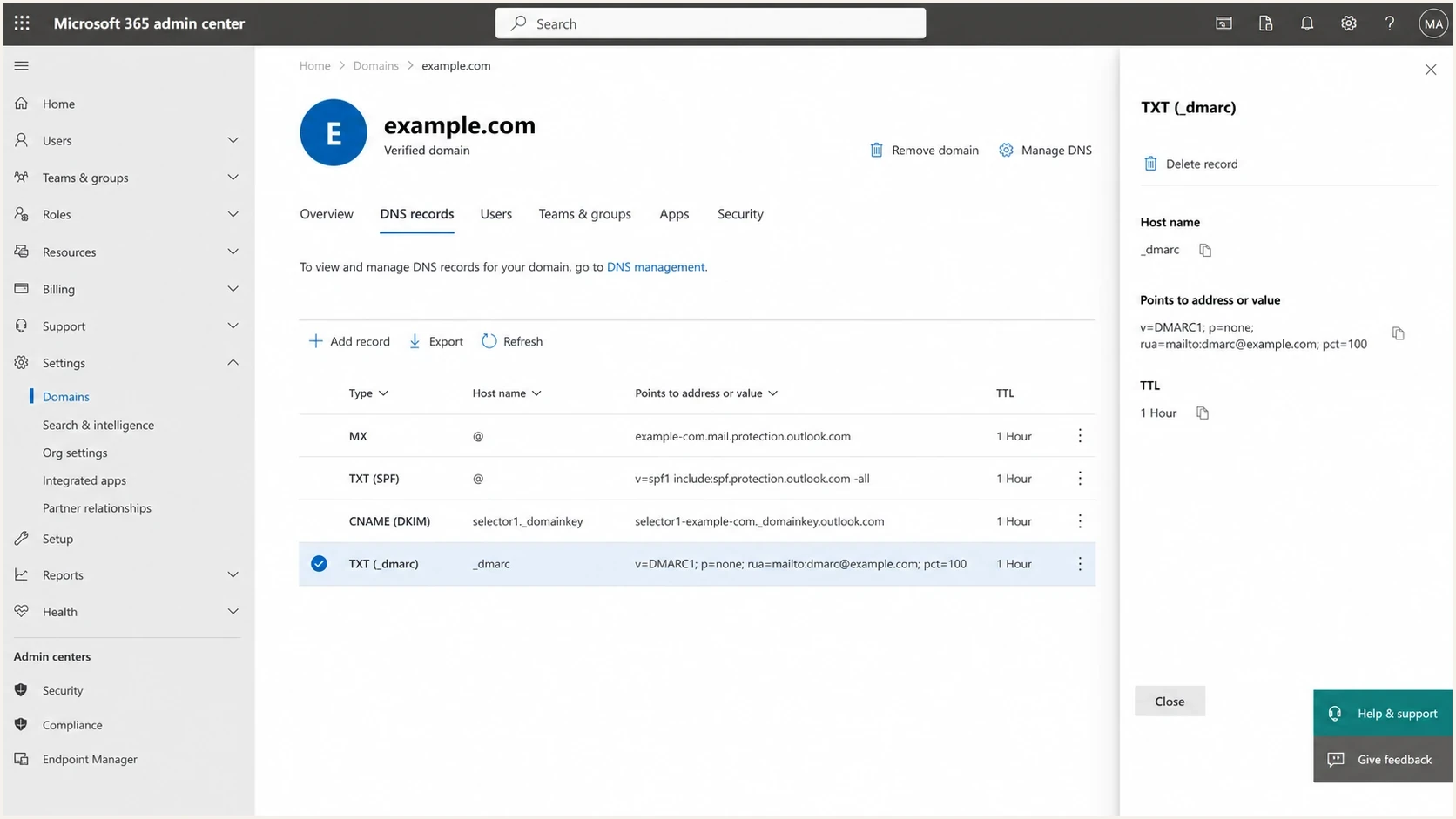Click the document icon in header
Screen dimensions: 1456x819
1265,23
